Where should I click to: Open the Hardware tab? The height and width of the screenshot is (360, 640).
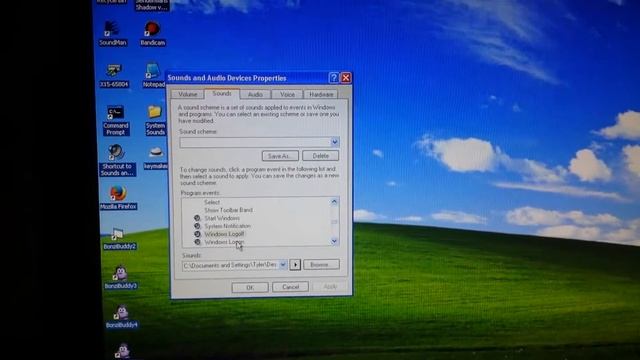pos(321,94)
